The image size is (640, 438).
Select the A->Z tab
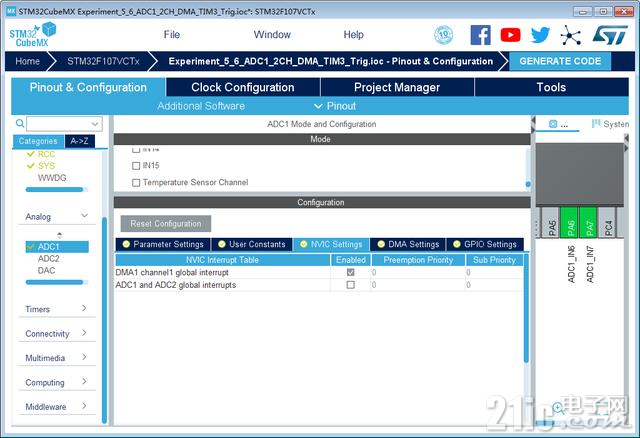(80, 141)
